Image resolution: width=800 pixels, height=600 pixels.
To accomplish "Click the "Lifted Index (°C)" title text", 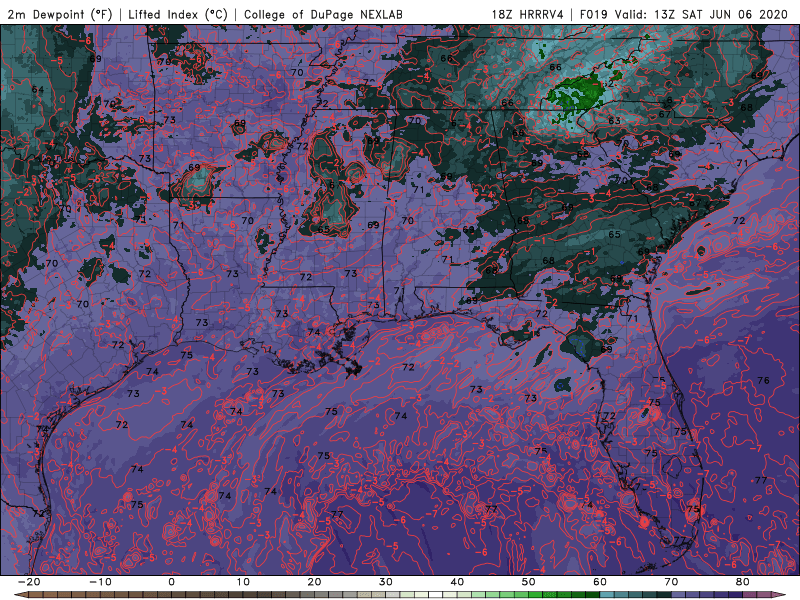I will 178,14.
